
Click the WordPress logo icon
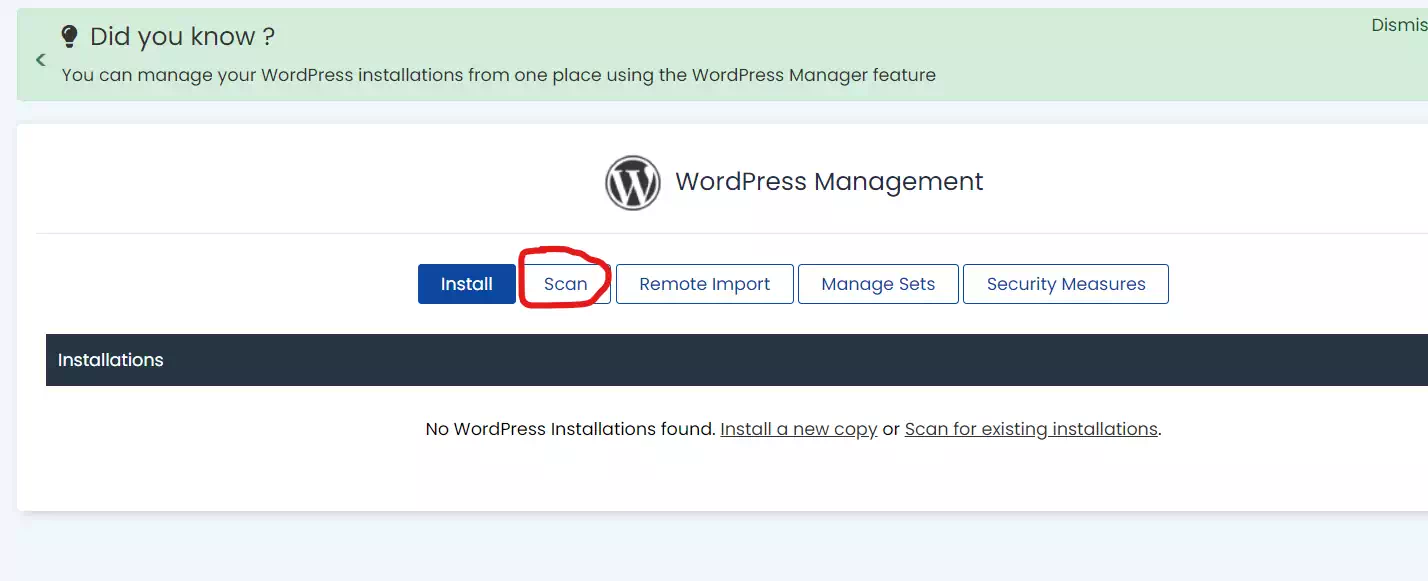633,182
